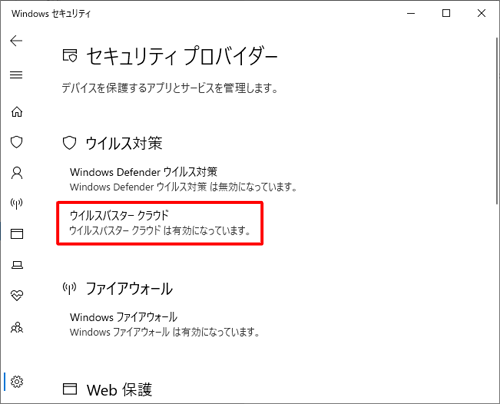Screen dimensions: 500x404
Task: Click the ファイアウォール section heading
Action: 129,288
